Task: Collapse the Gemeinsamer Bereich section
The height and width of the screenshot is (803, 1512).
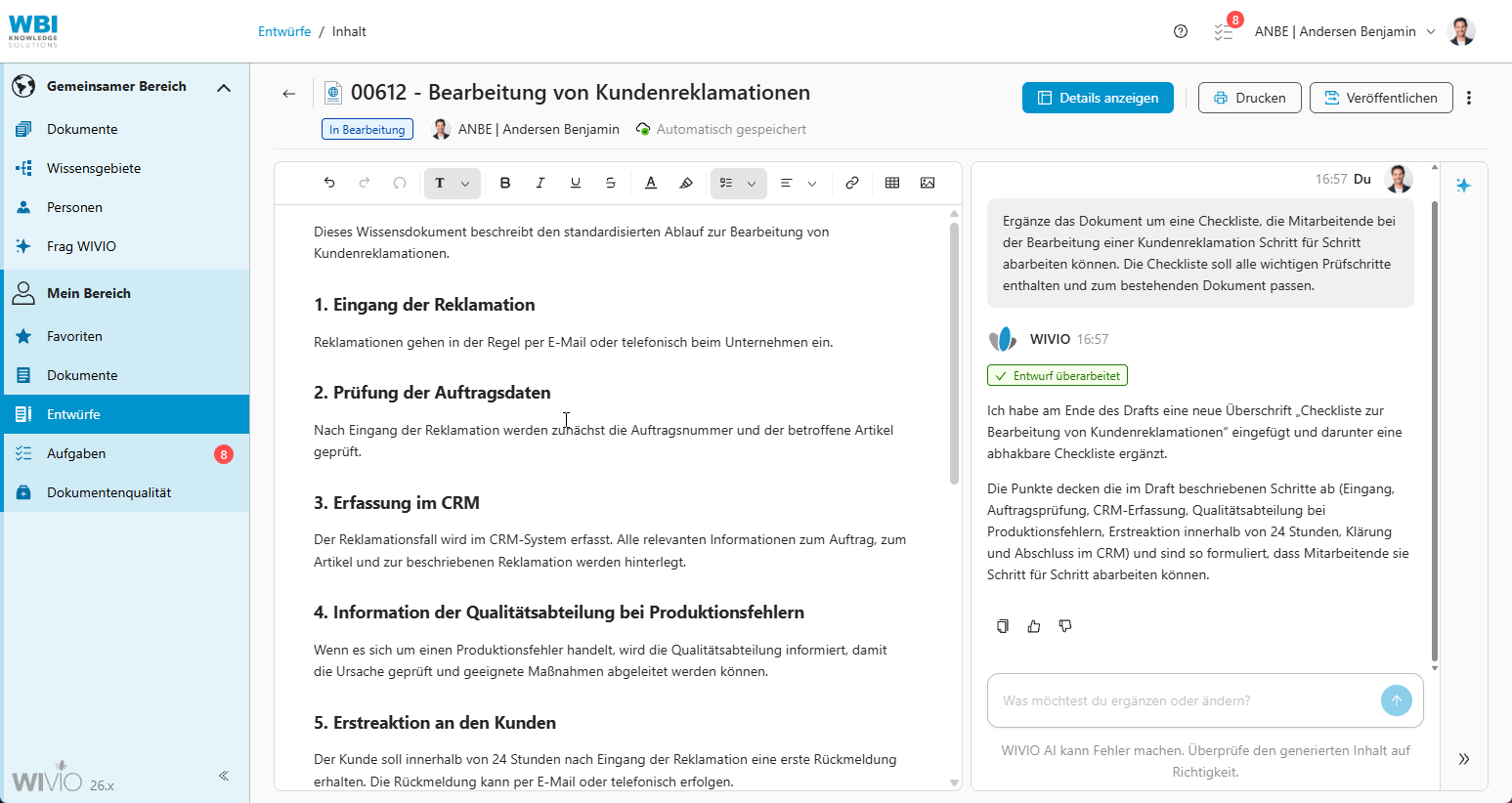Action: (x=224, y=87)
